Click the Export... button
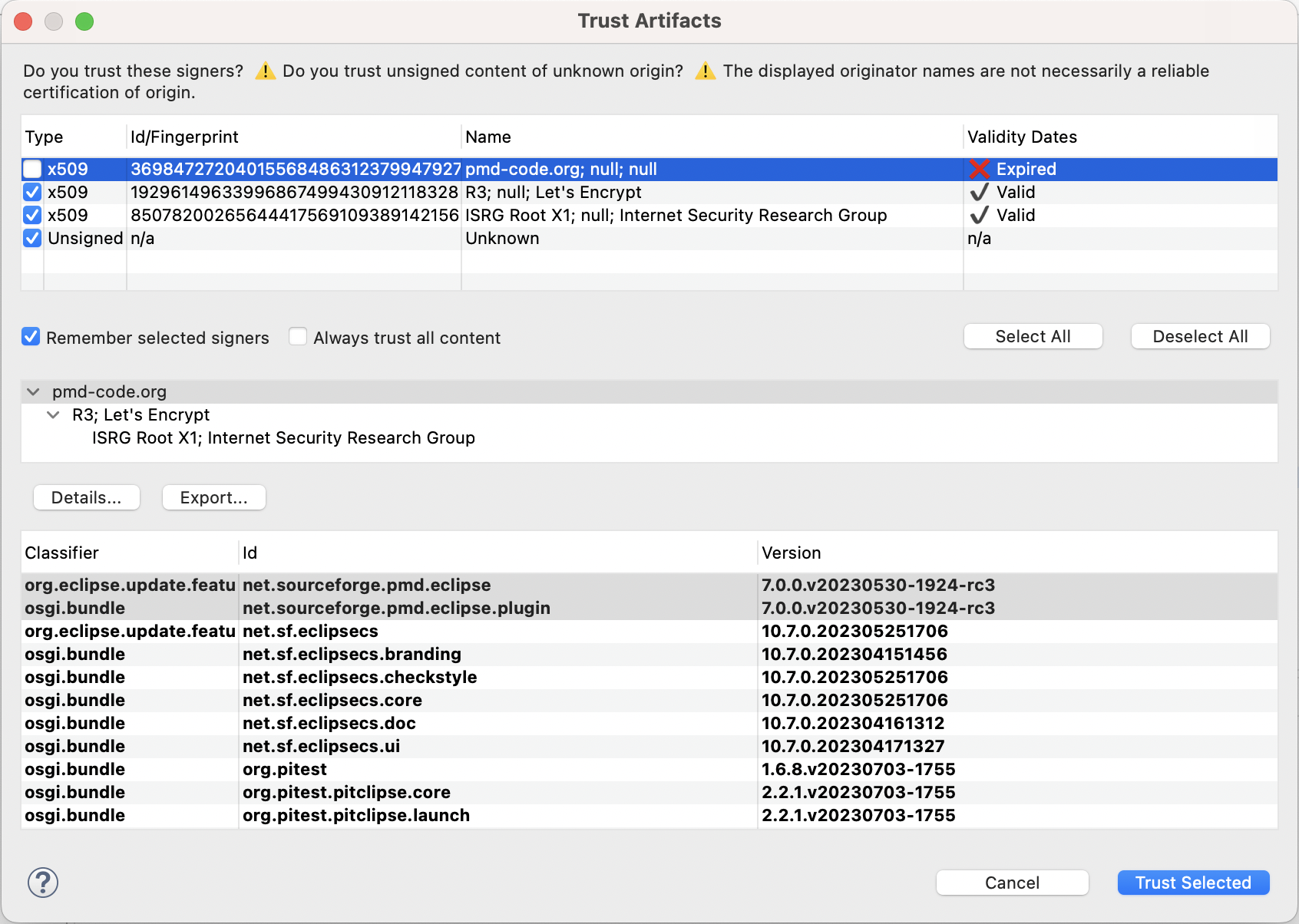The height and width of the screenshot is (924, 1299). [x=213, y=497]
